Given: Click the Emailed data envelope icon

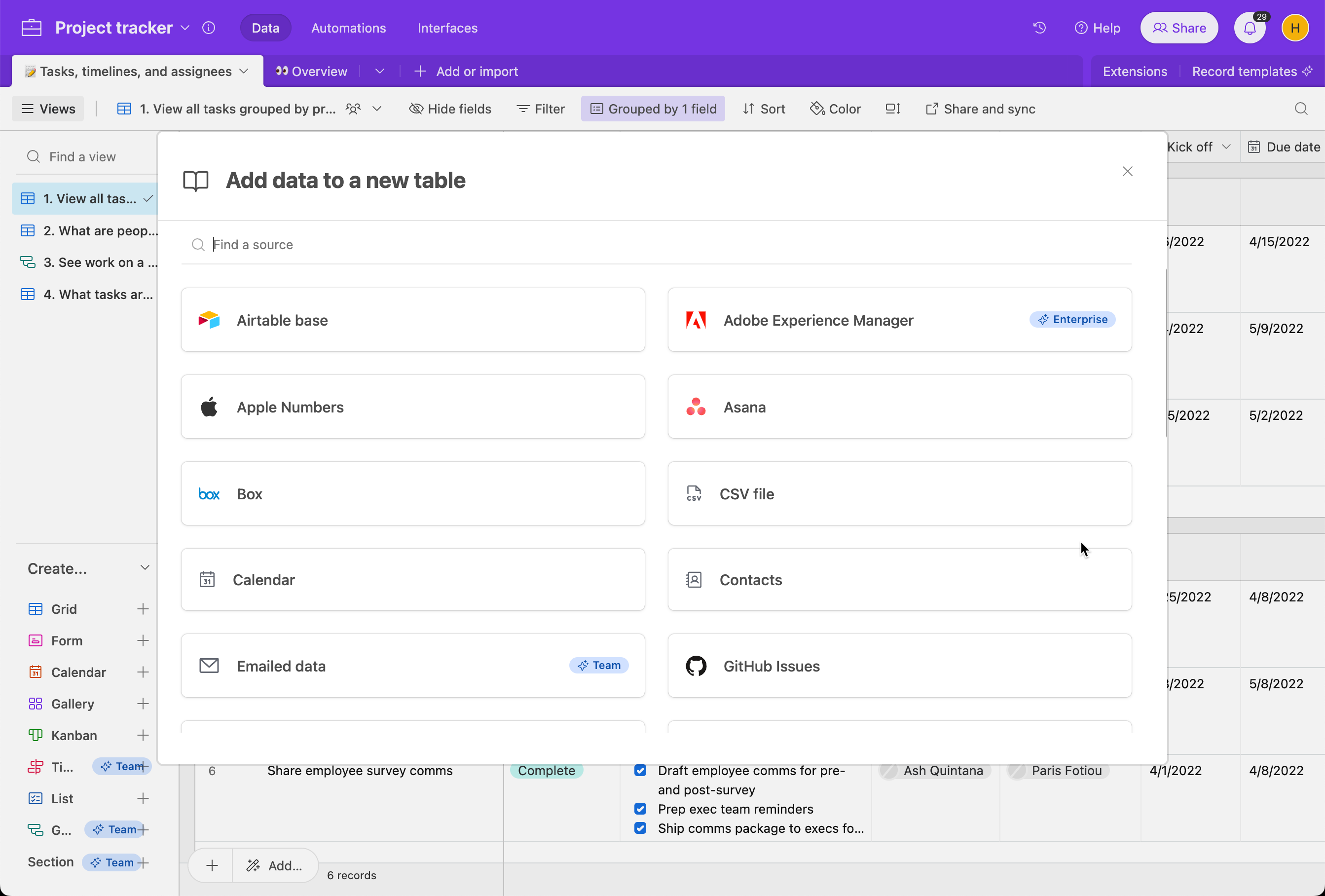Looking at the screenshot, I should 209,666.
